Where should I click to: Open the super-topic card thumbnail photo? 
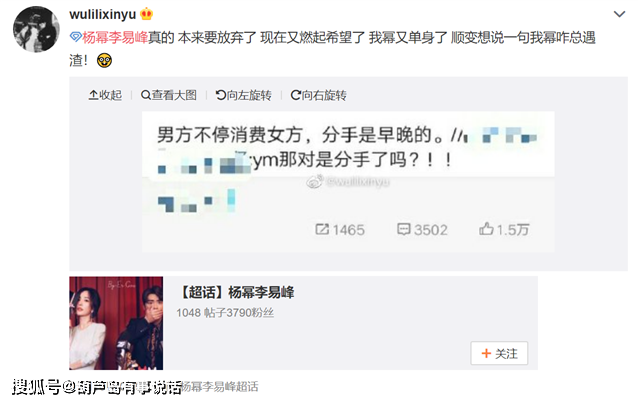tap(116, 323)
